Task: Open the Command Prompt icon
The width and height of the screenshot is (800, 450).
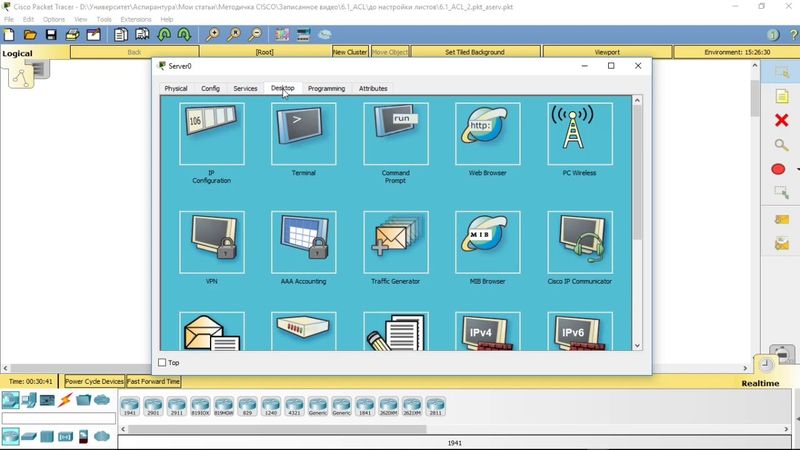Action: [396, 134]
